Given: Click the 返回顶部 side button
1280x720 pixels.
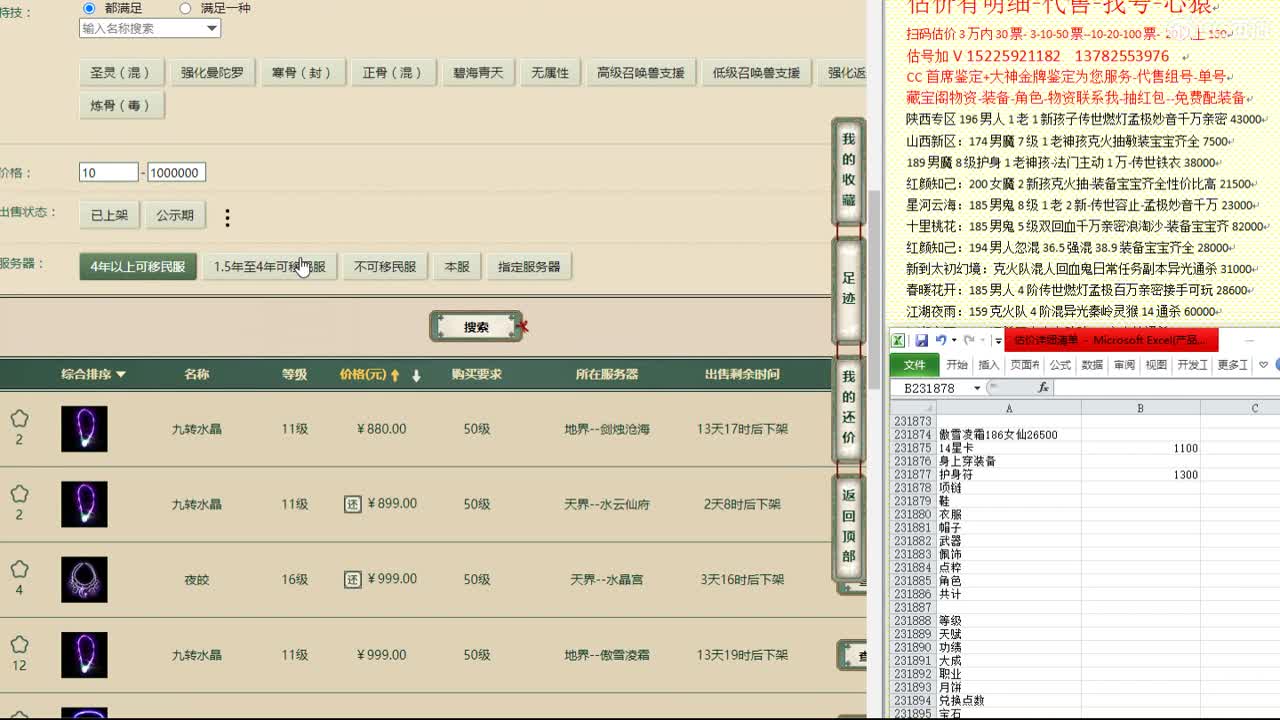Looking at the screenshot, I should 848,527.
